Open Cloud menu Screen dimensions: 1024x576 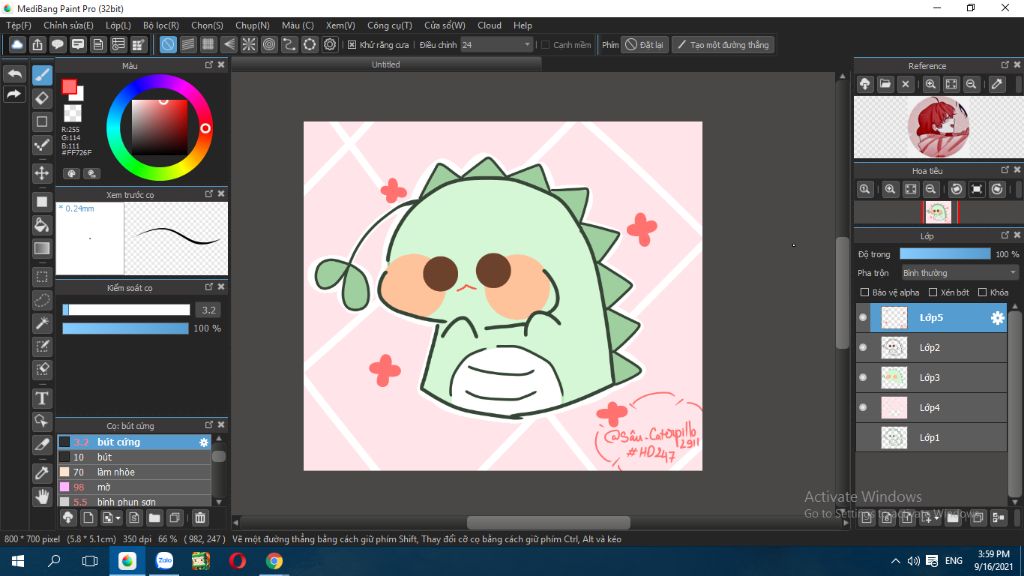[x=489, y=25]
